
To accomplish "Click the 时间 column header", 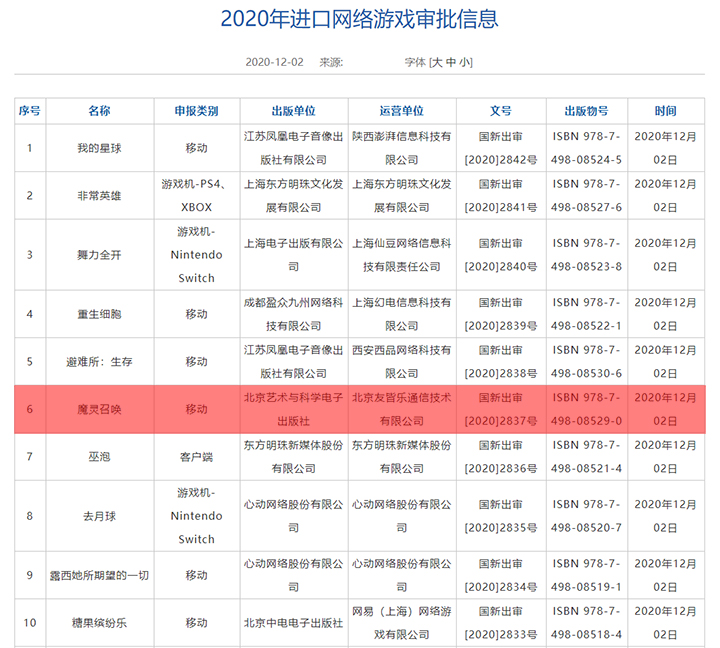I will coord(665,111).
